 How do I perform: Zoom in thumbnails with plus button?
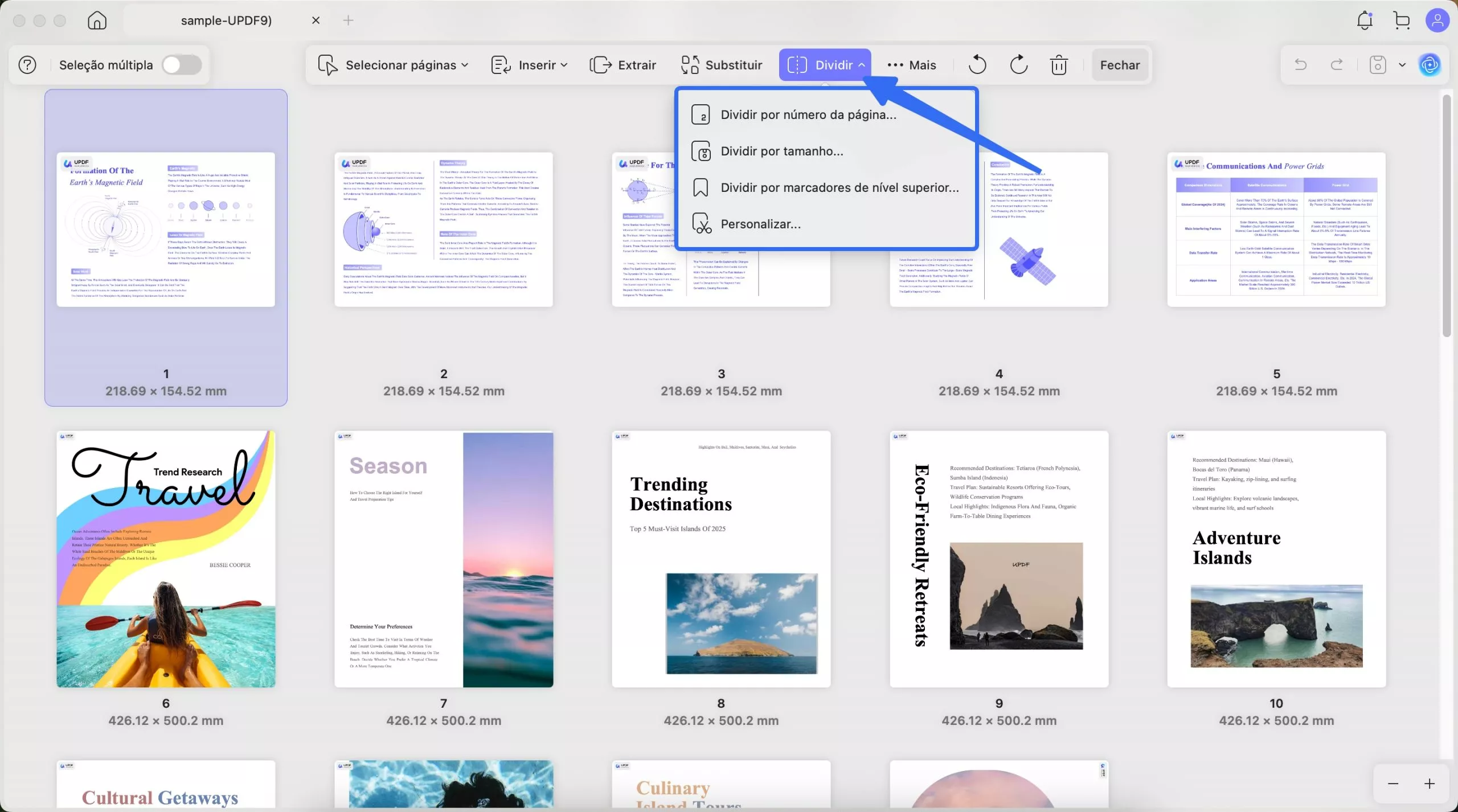click(1430, 784)
